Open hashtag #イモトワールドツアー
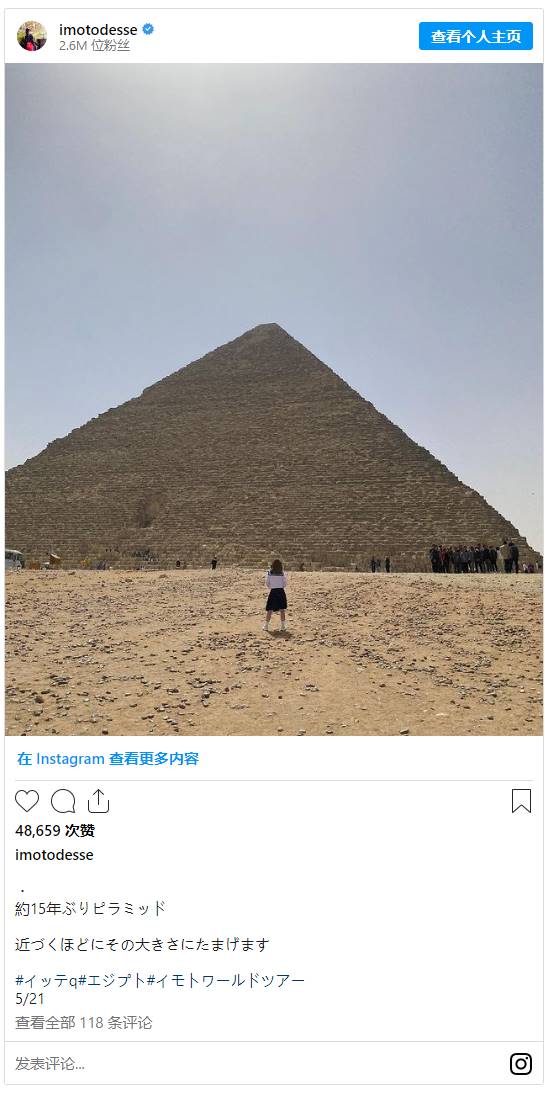Image resolution: width=545 pixels, height=1093 pixels. coord(227,980)
